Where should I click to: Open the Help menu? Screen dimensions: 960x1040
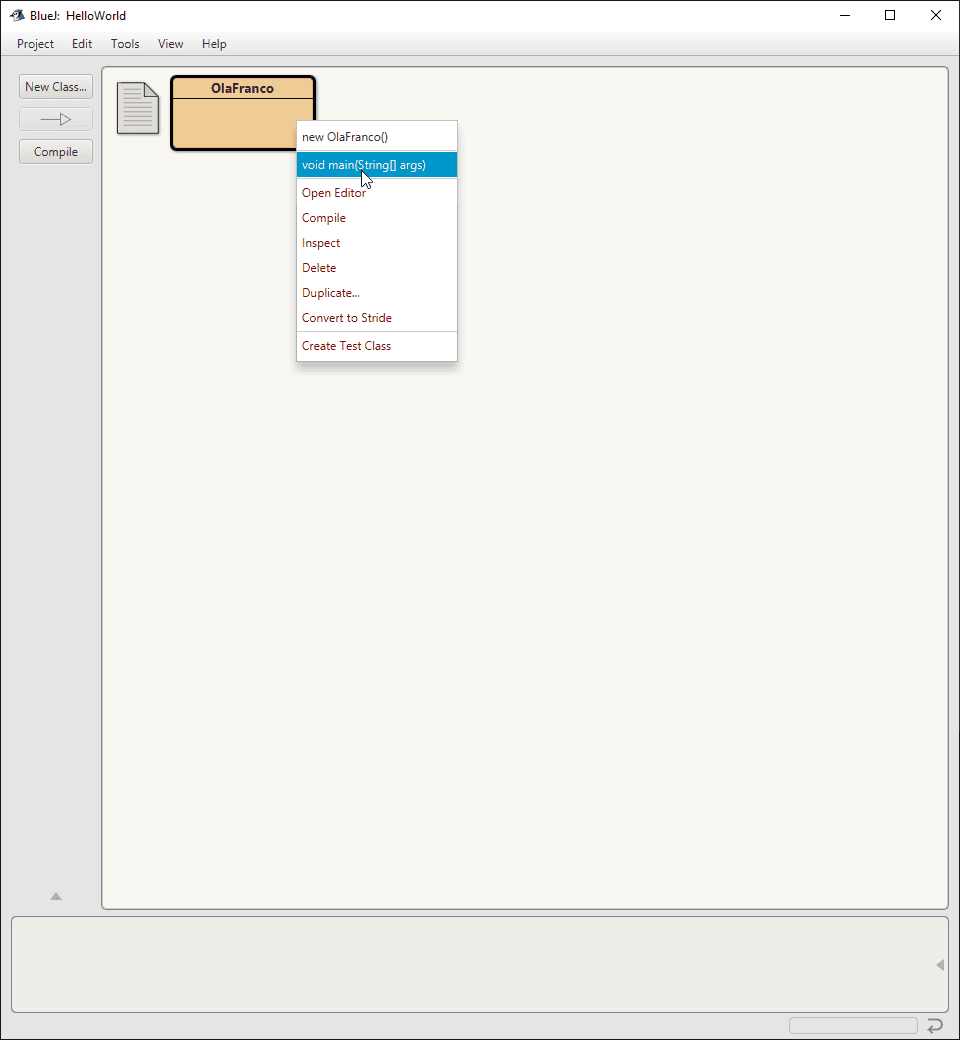tap(214, 44)
